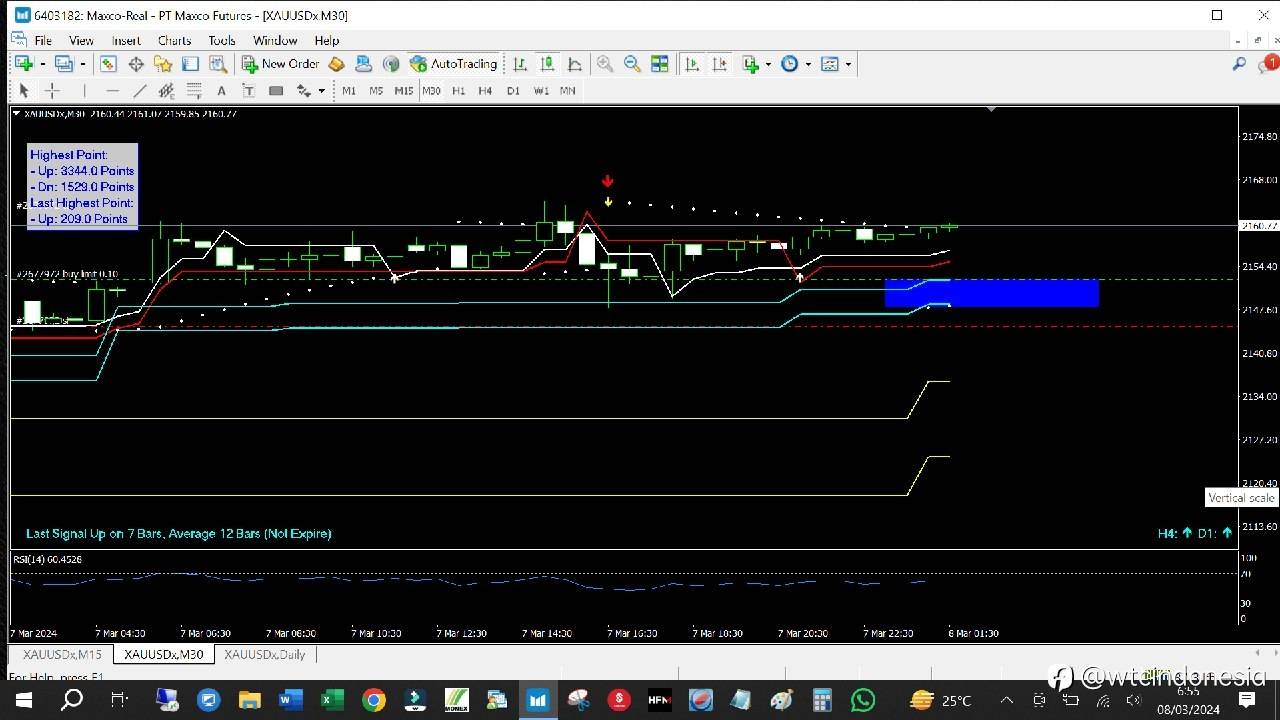
Task: Click the New Order button
Action: 280,64
